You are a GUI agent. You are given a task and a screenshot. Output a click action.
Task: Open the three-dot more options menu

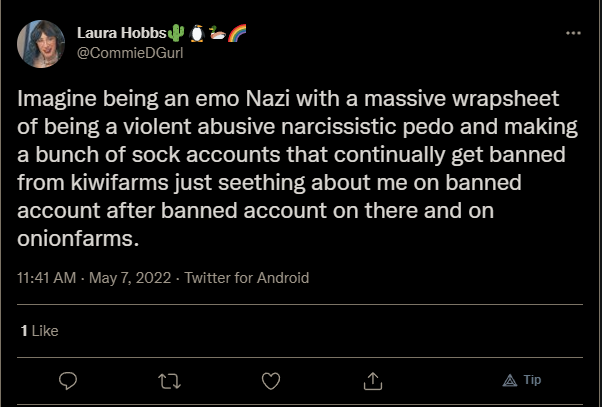(573, 33)
